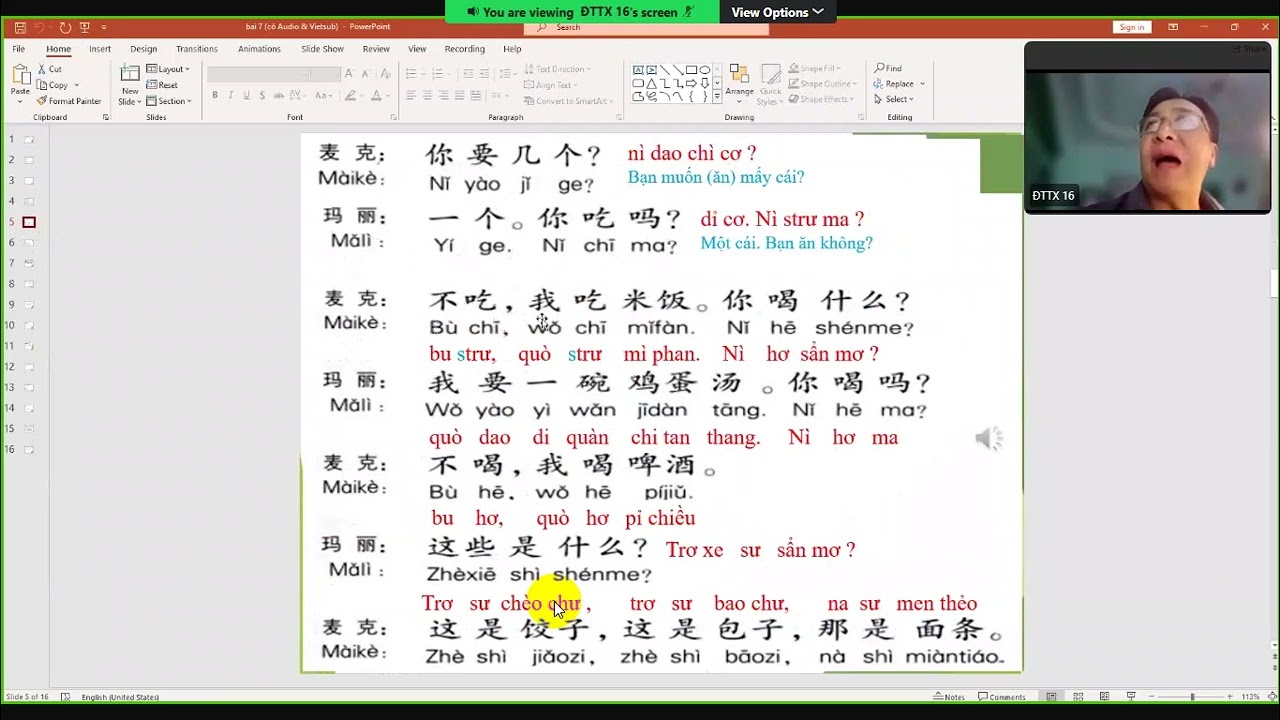Click Replace in Editing group

(898, 84)
